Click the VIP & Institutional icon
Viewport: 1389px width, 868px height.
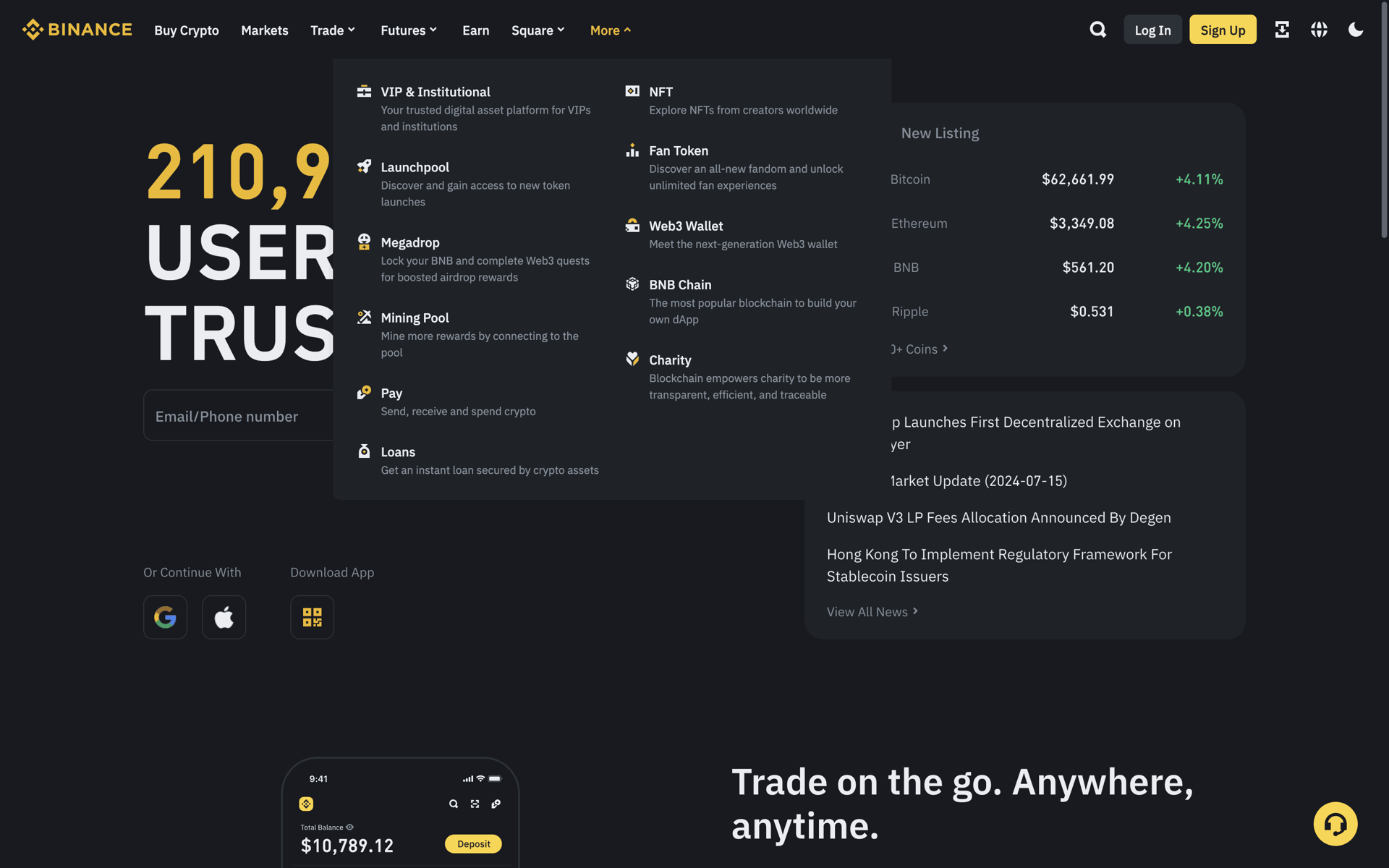coord(364,91)
